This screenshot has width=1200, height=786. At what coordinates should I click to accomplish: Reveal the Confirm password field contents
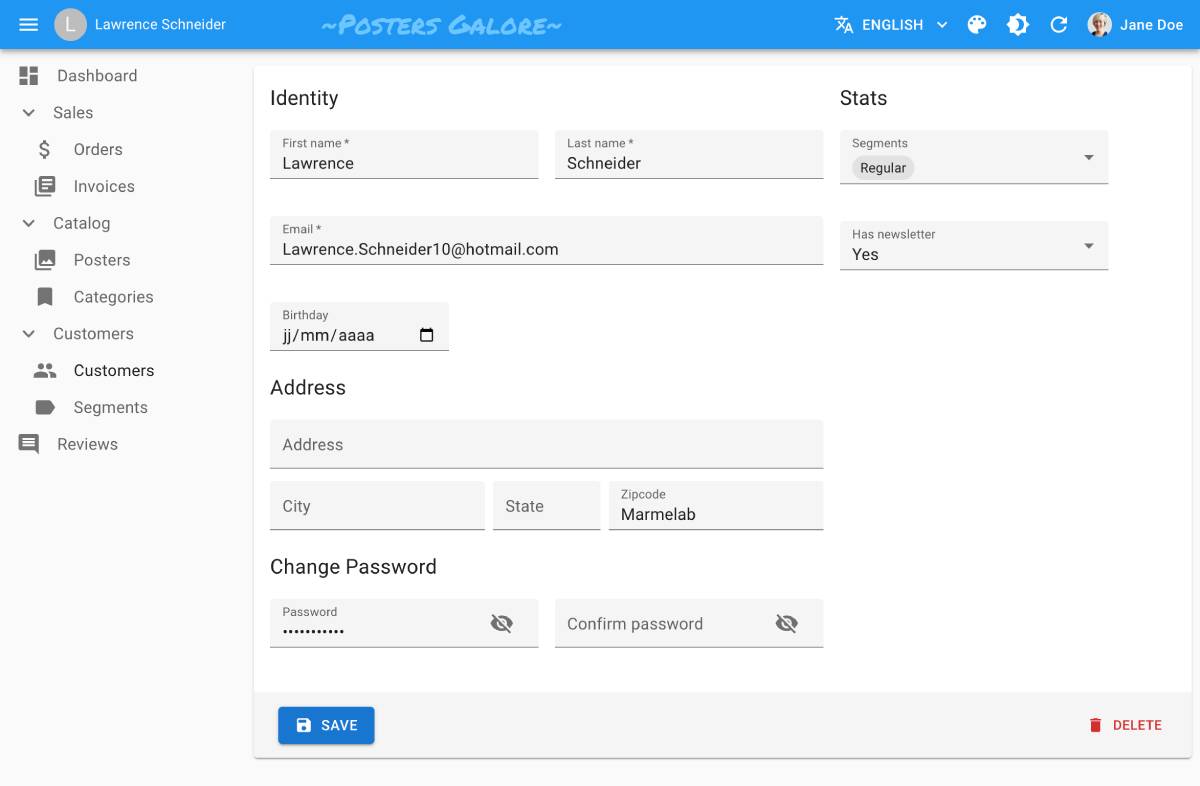tap(787, 623)
